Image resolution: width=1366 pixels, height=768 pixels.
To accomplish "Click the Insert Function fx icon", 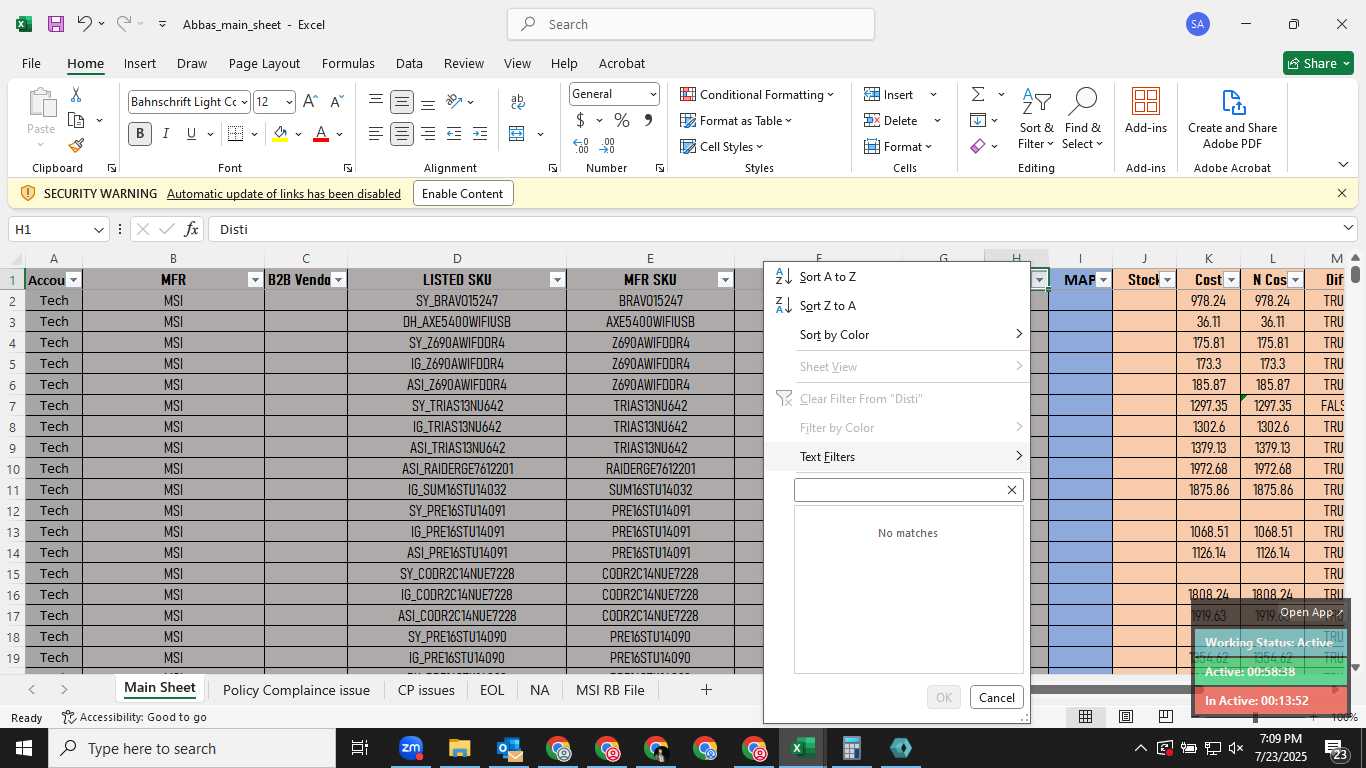I will (192, 229).
